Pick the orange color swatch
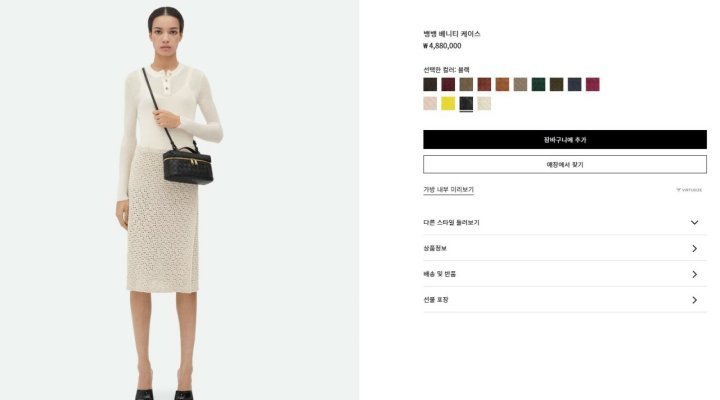720x400 pixels. 502,85
